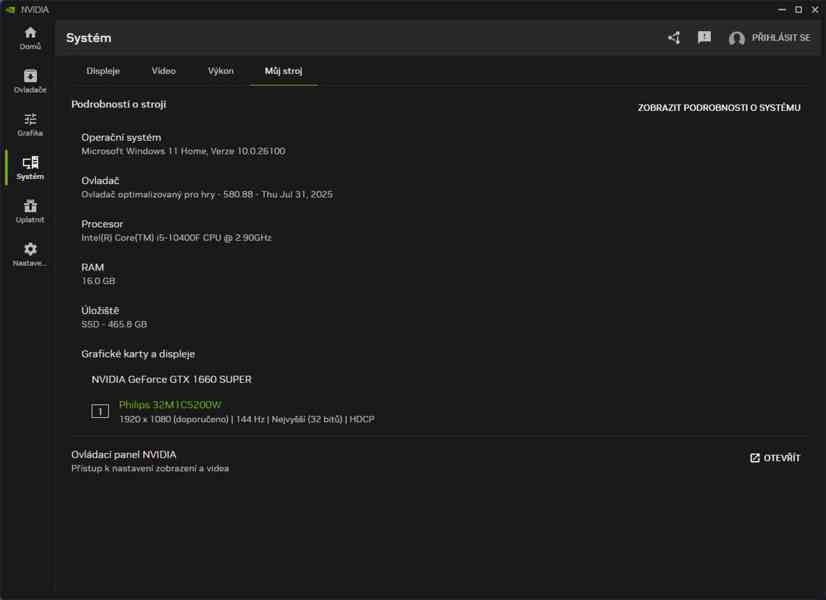Click the driver version 580.88 text
Viewport: 826px width, 600px height.
(x=207, y=194)
